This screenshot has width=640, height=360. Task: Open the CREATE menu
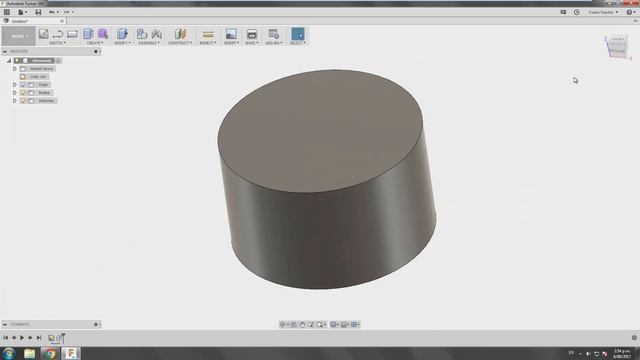[95, 43]
